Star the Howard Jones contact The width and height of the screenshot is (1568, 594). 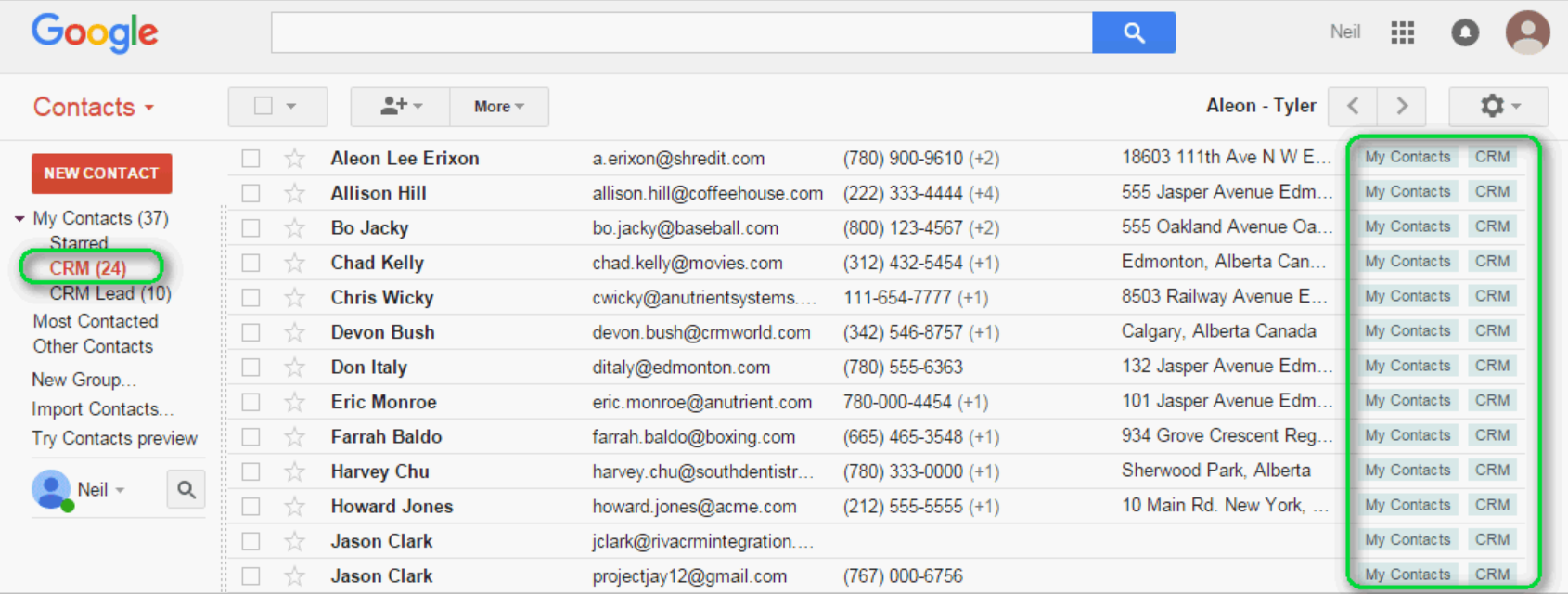pyautogui.click(x=295, y=507)
